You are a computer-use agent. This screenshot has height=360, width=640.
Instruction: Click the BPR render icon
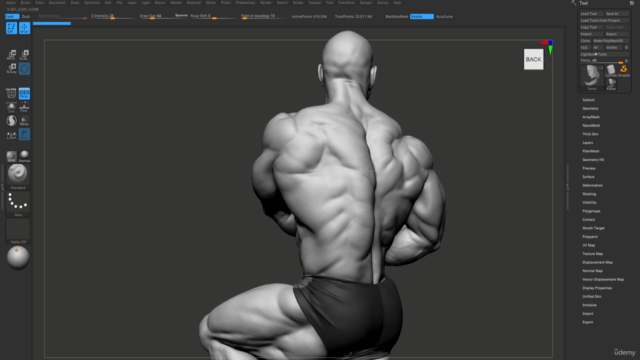coord(11,156)
